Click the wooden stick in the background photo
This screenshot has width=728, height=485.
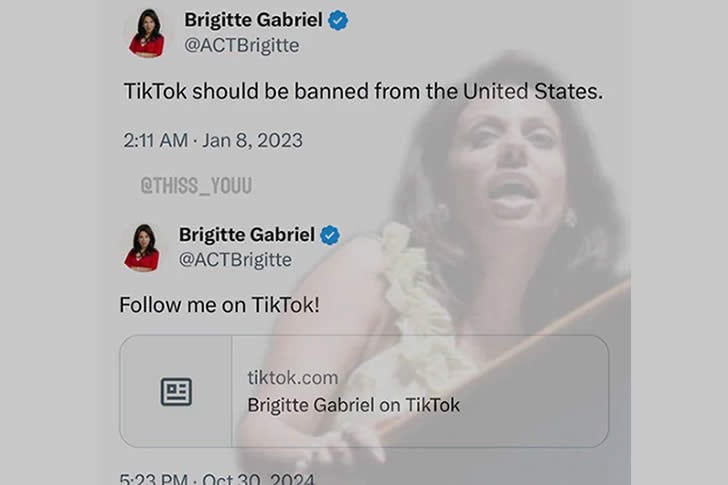(x=506, y=355)
